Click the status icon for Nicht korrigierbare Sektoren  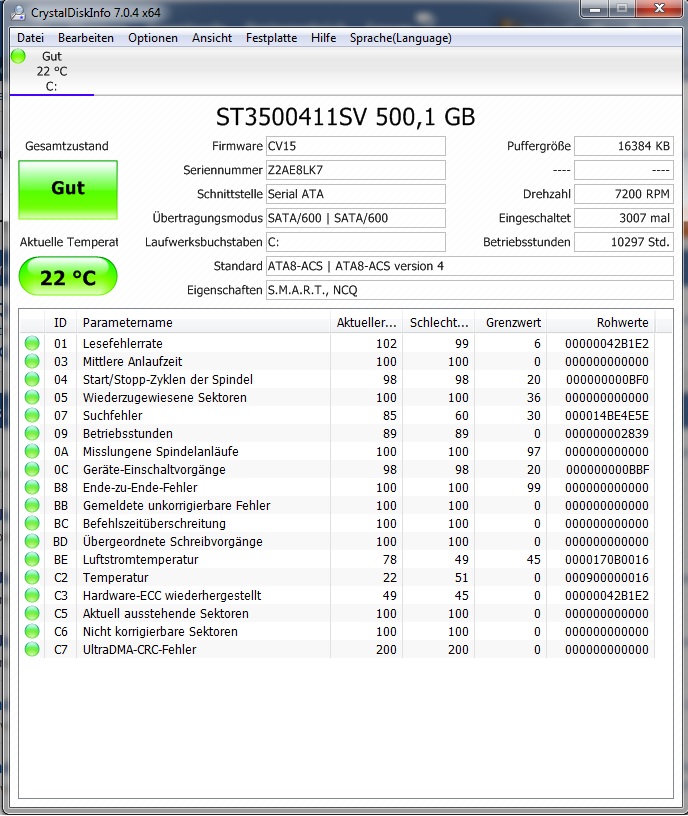32,631
